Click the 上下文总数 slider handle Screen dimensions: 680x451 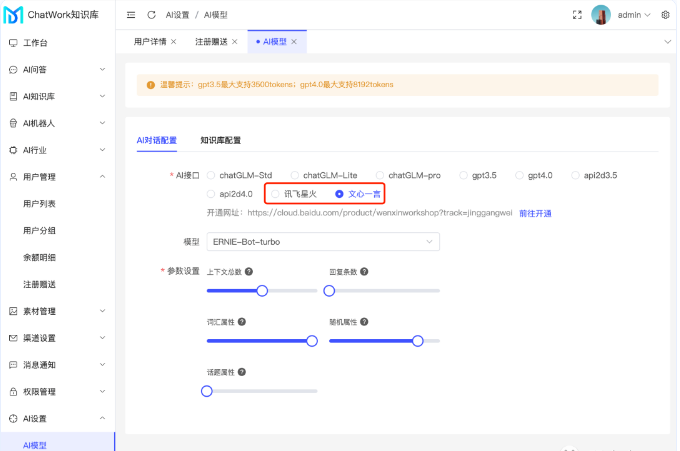tap(262, 291)
